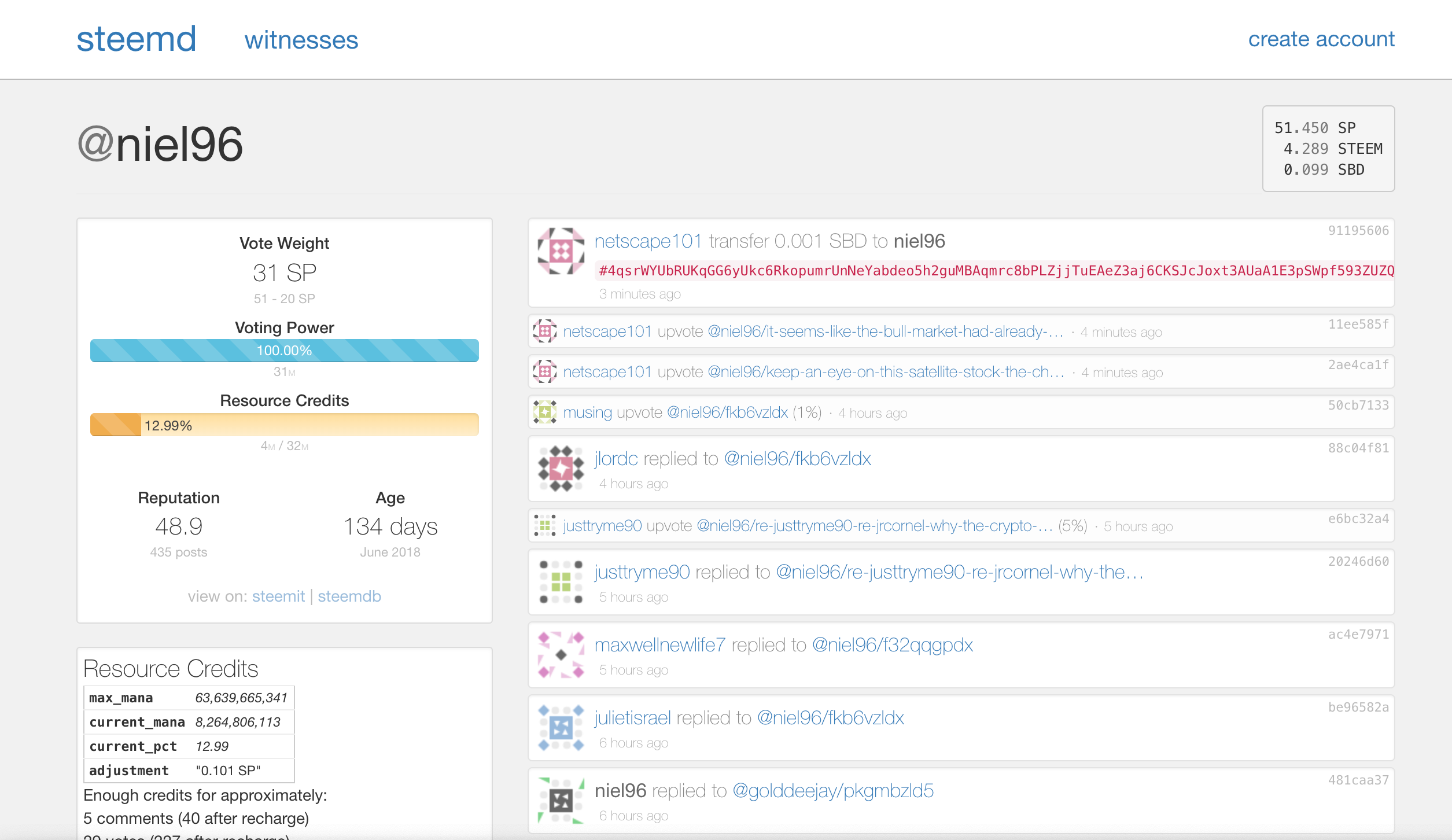This screenshot has height=840, width=1452.
Task: Go to the witnesses page
Action: (x=301, y=40)
